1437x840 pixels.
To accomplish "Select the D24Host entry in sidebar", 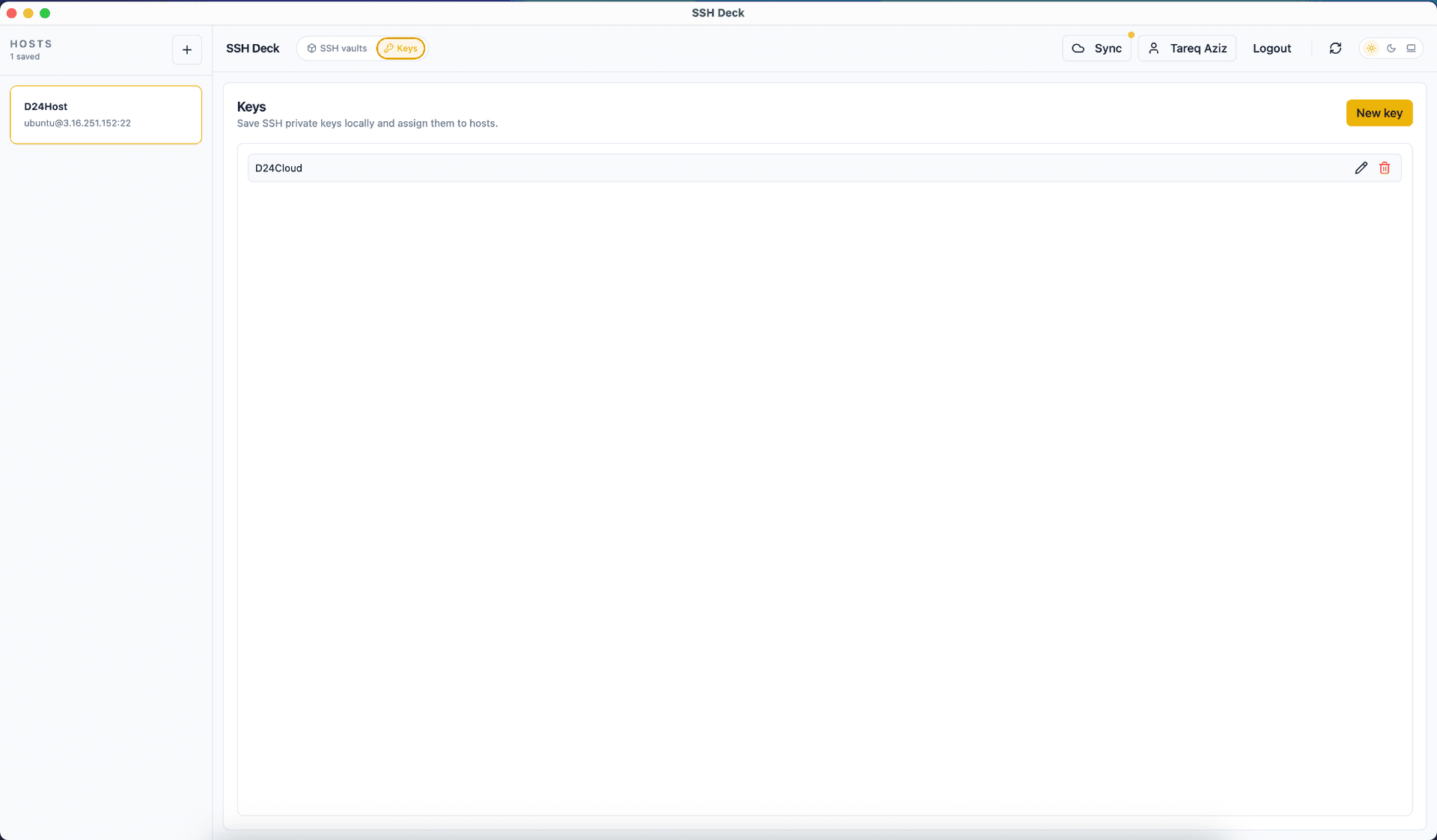I will pos(106,114).
